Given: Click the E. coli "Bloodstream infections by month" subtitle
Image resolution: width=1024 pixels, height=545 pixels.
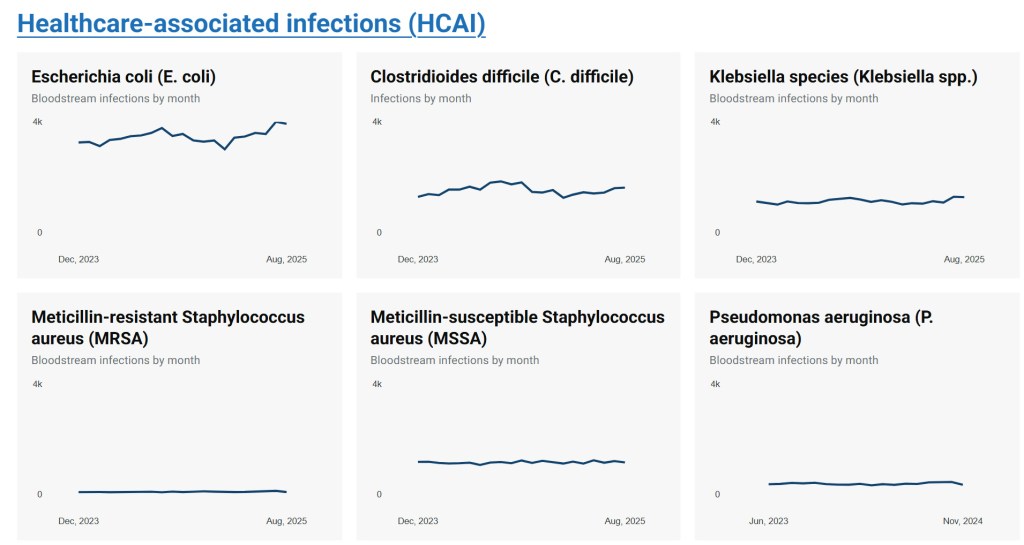Looking at the screenshot, I should [115, 98].
